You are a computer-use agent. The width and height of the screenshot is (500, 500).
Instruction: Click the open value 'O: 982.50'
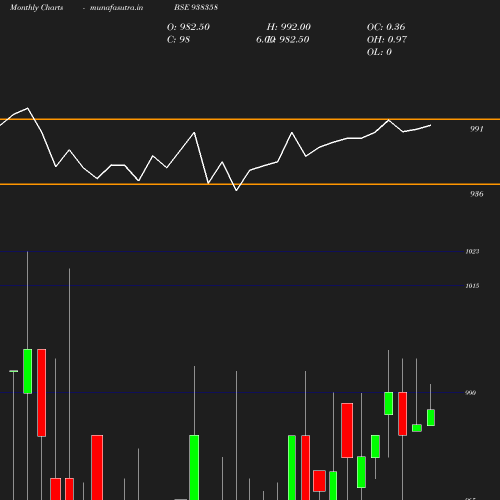click(x=188, y=27)
